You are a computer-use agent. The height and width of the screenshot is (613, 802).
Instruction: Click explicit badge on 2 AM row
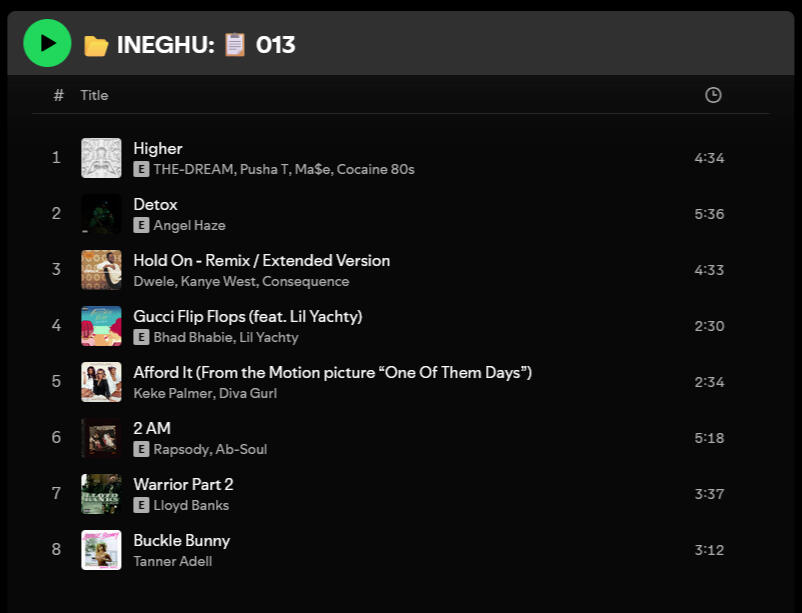(x=141, y=449)
